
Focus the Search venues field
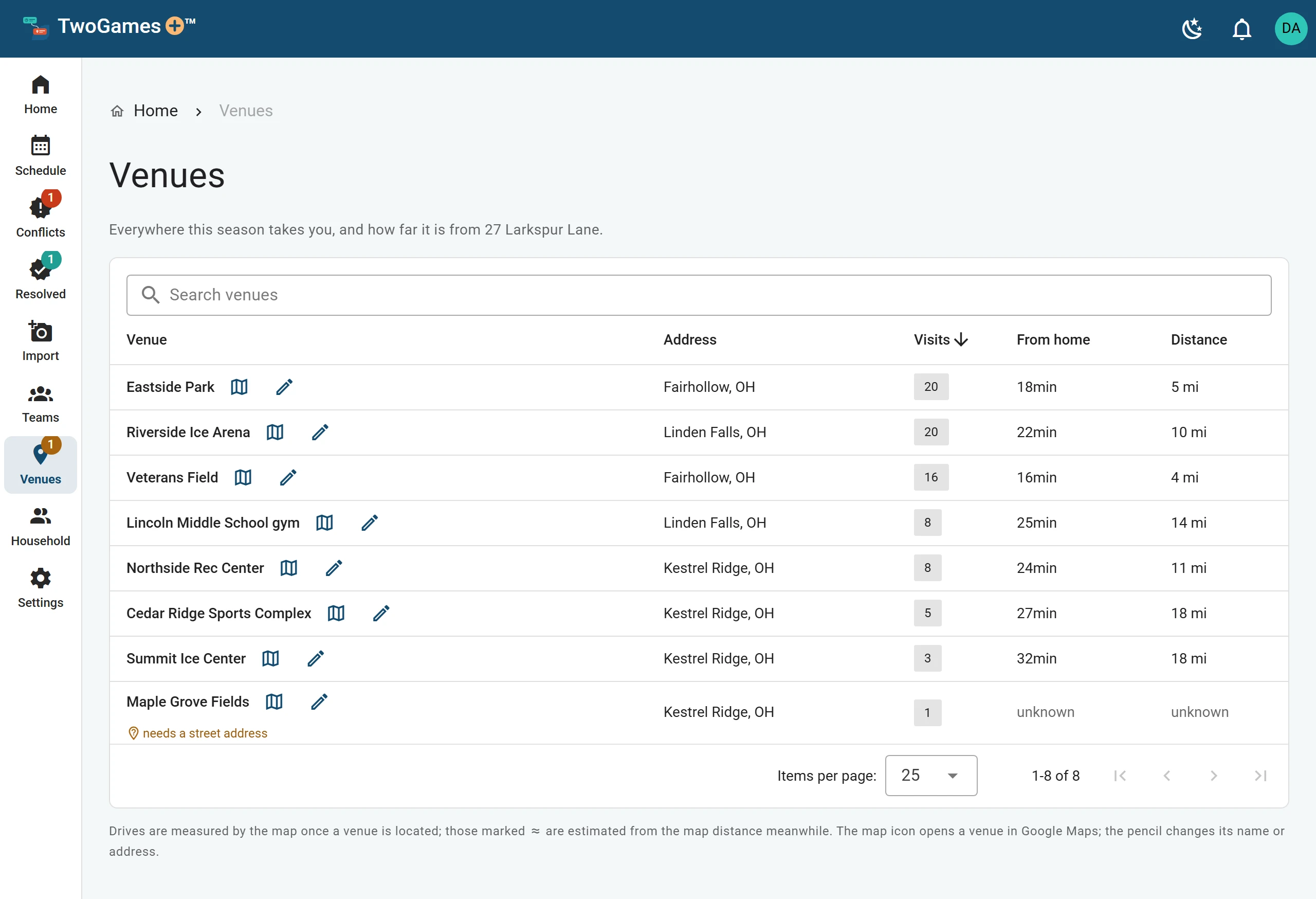coord(699,295)
